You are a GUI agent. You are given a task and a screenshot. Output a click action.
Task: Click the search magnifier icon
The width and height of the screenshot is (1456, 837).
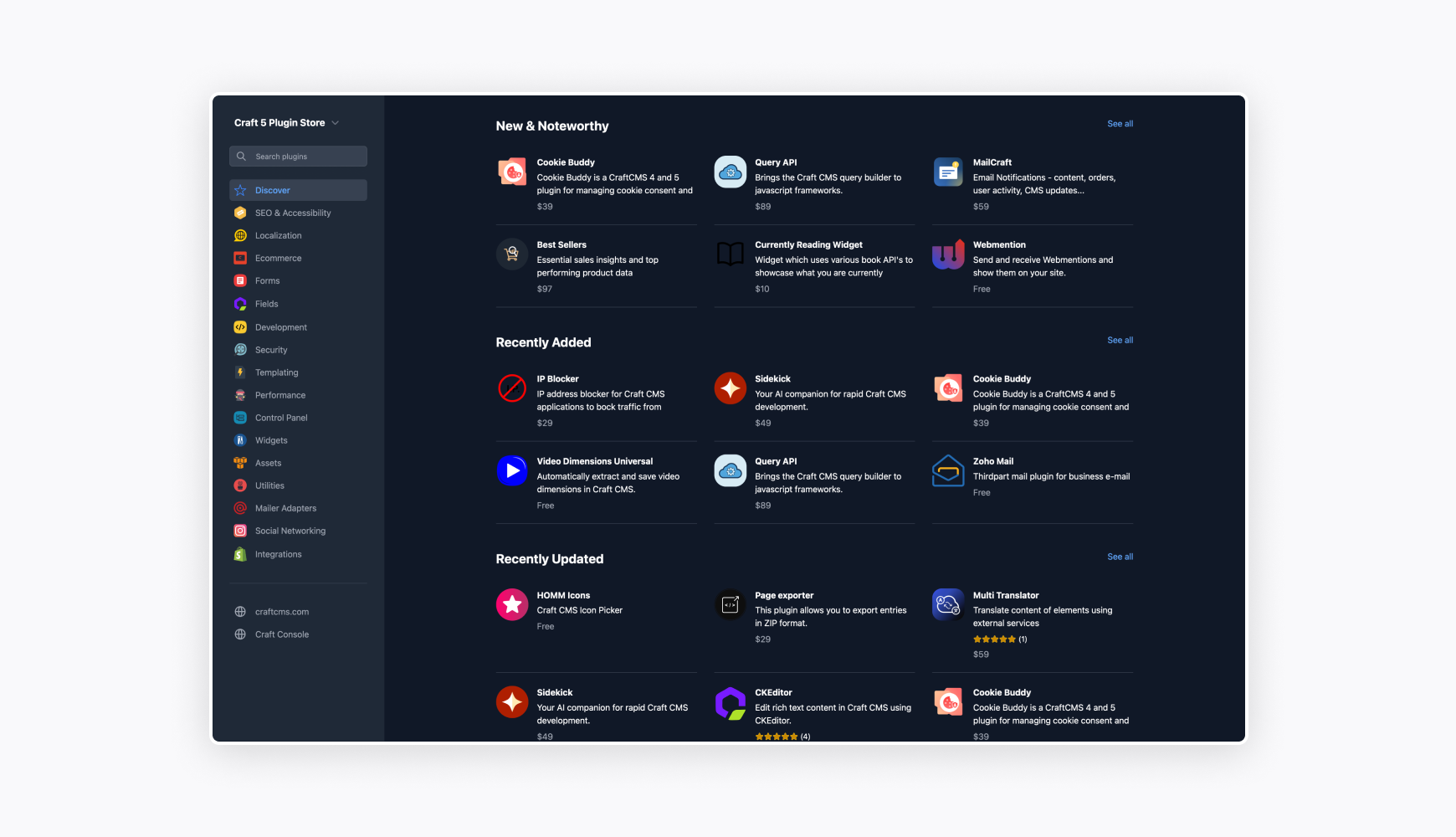click(x=241, y=157)
